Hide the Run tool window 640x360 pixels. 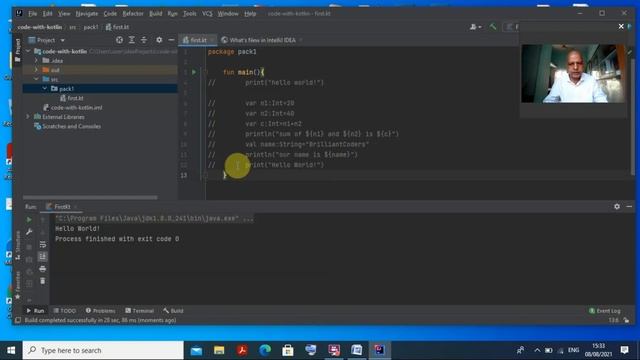coord(629,207)
